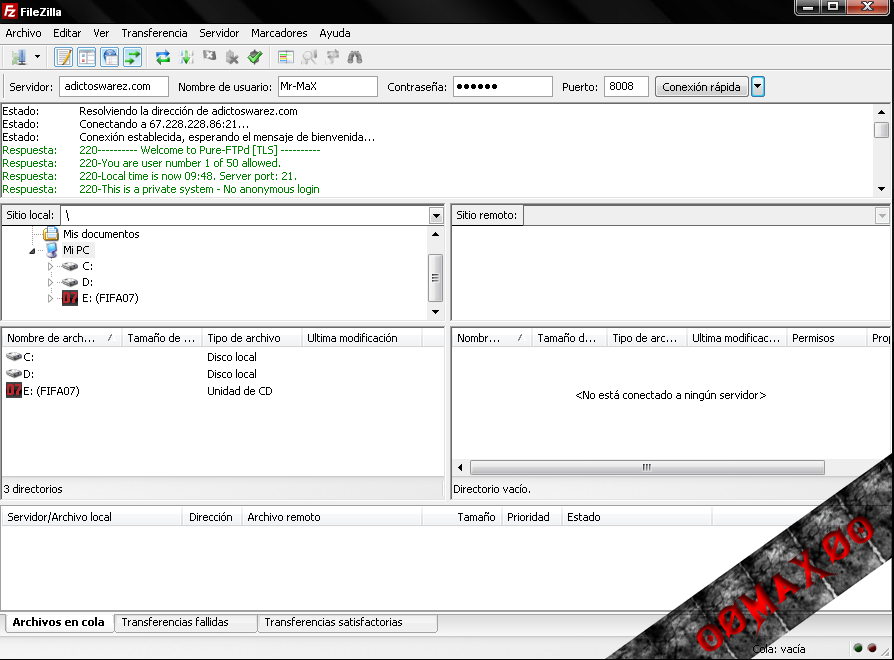
Task: Refresh the file and folder lists
Action: pos(163,57)
